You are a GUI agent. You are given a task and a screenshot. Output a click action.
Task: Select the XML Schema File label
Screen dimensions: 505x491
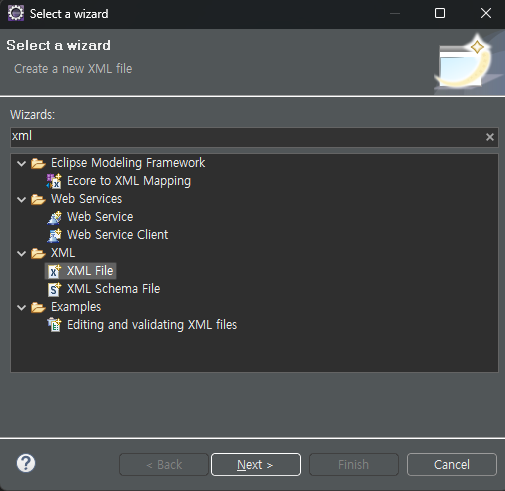113,289
